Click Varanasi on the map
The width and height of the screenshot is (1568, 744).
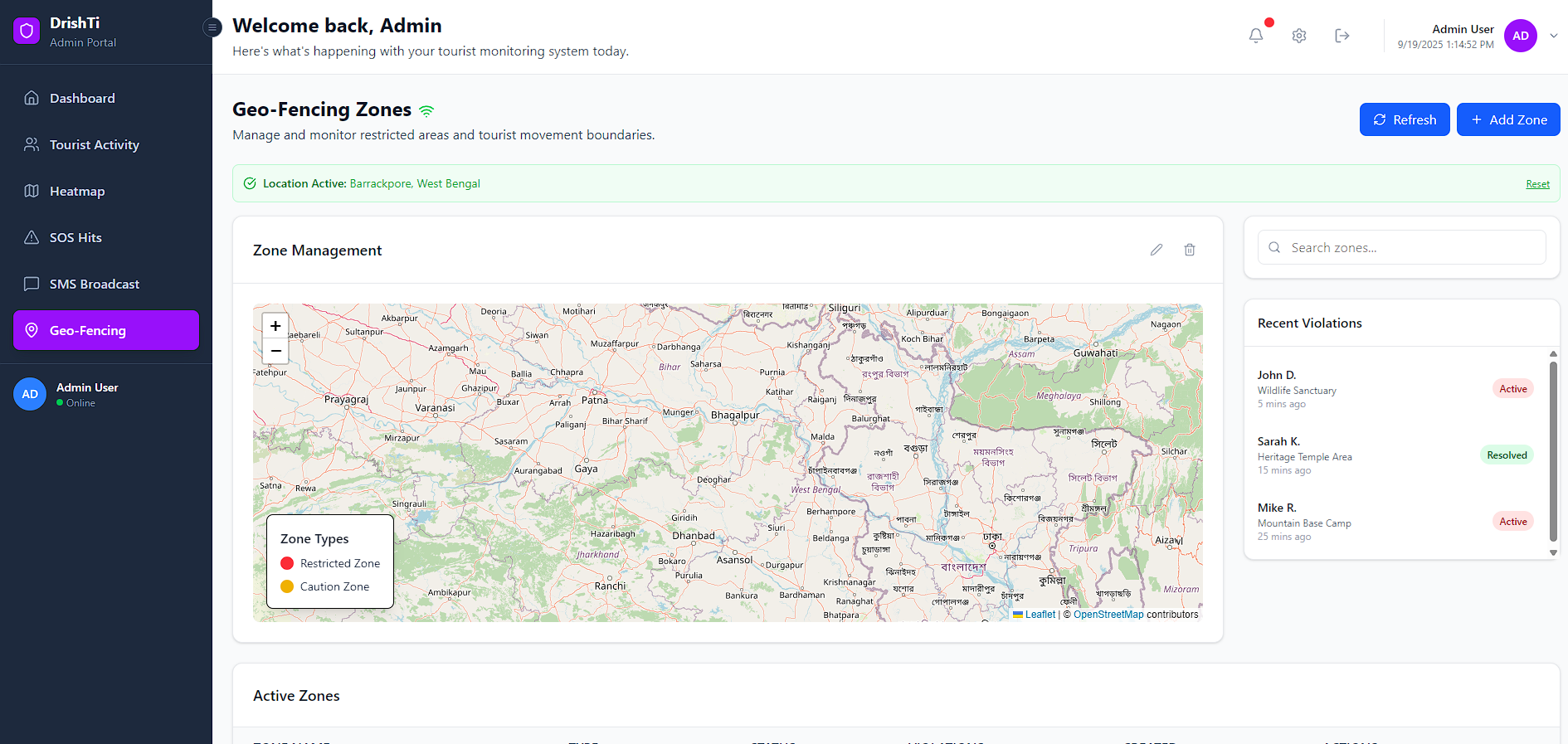point(435,408)
